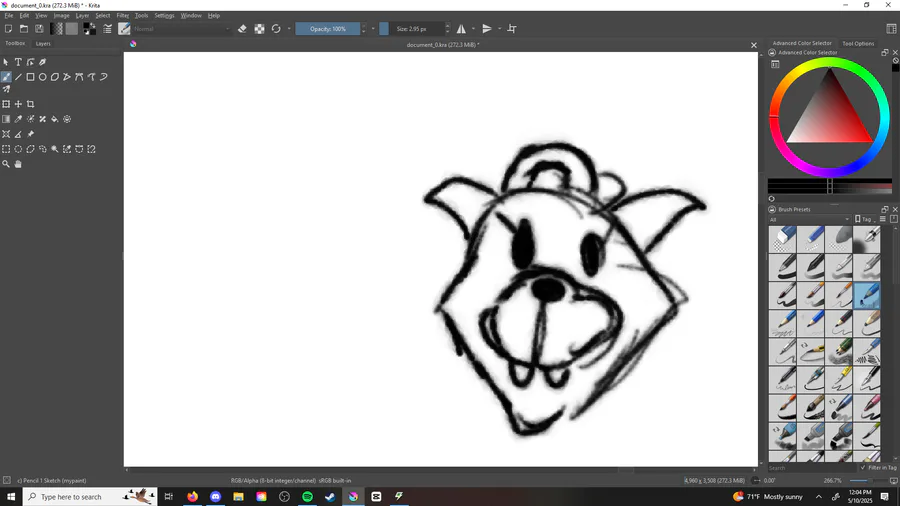The image size is (900, 506).
Task: Choose the brush preset thumbnail button
Action: 124,29
